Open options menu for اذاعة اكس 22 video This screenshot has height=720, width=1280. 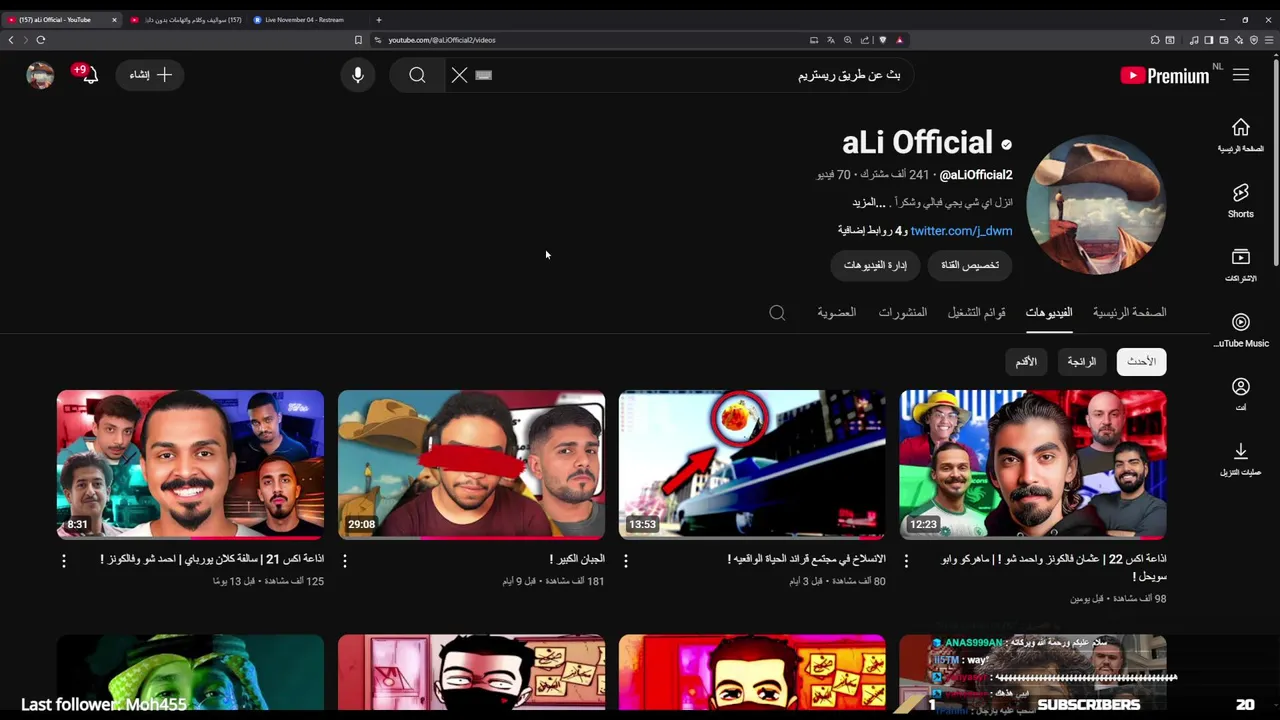click(x=907, y=561)
